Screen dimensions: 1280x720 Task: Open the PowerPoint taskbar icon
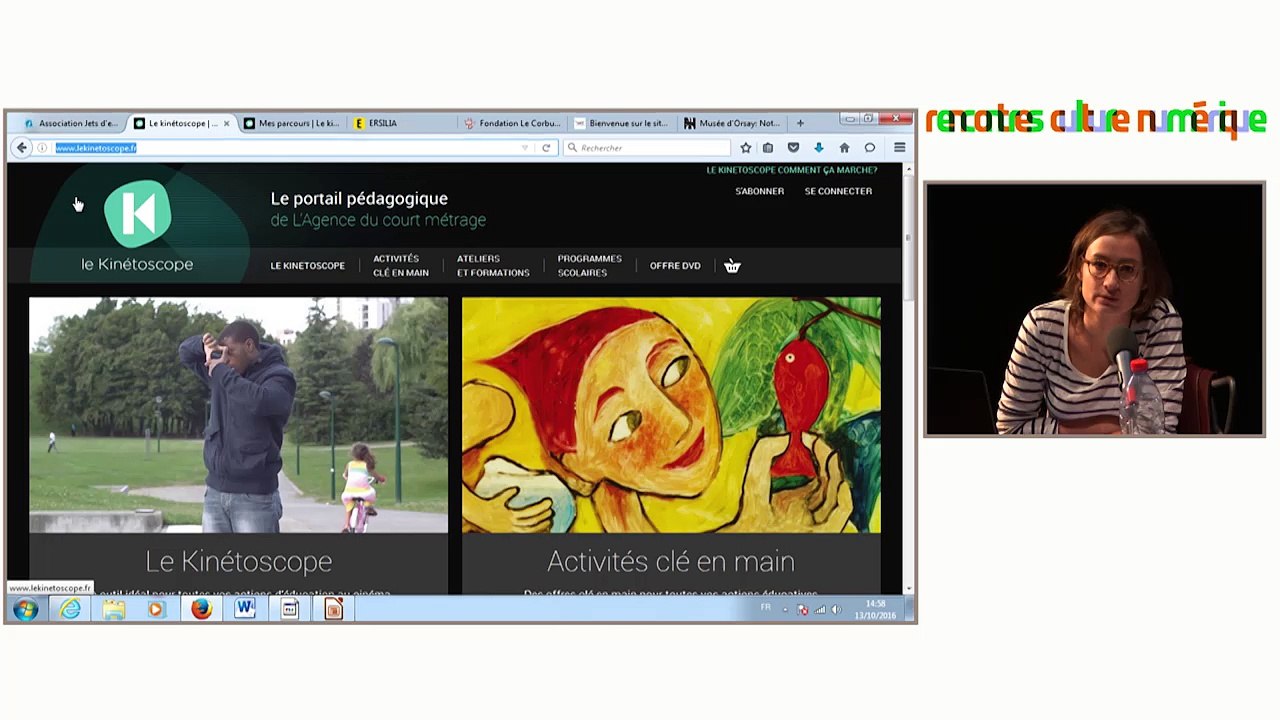334,609
